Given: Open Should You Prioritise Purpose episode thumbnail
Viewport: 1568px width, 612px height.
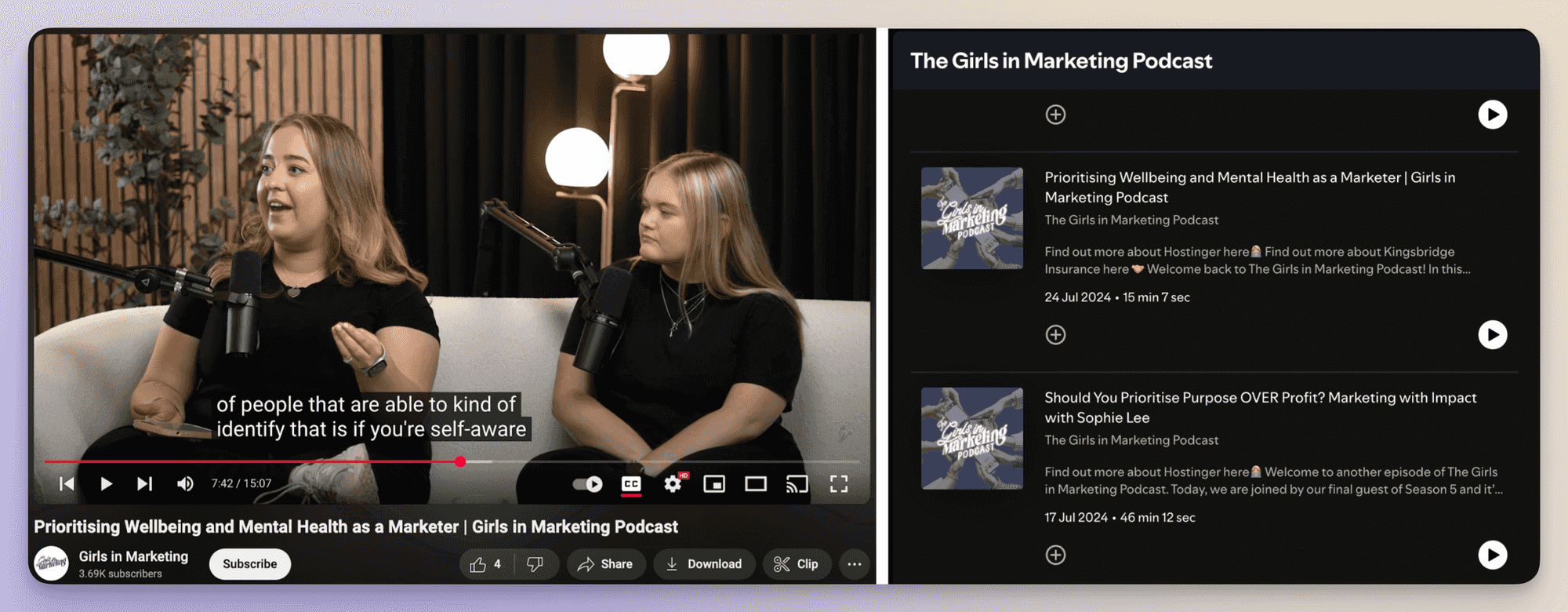Looking at the screenshot, I should tap(972, 439).
